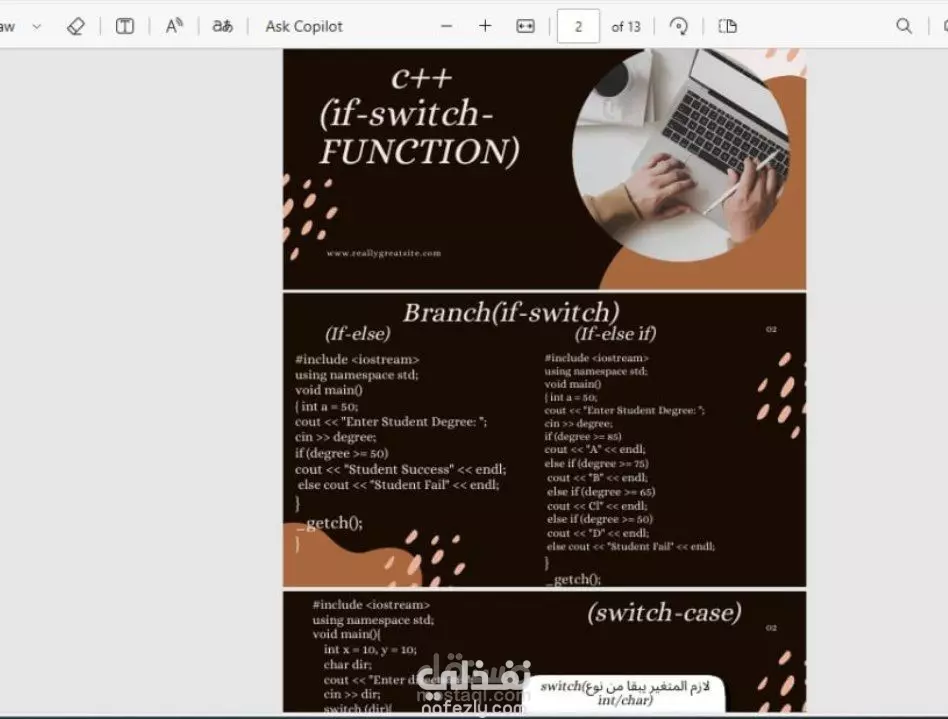Click the 'Branch(if-switch)' heading
Image resolution: width=948 pixels, height=719 pixels.
511,312
